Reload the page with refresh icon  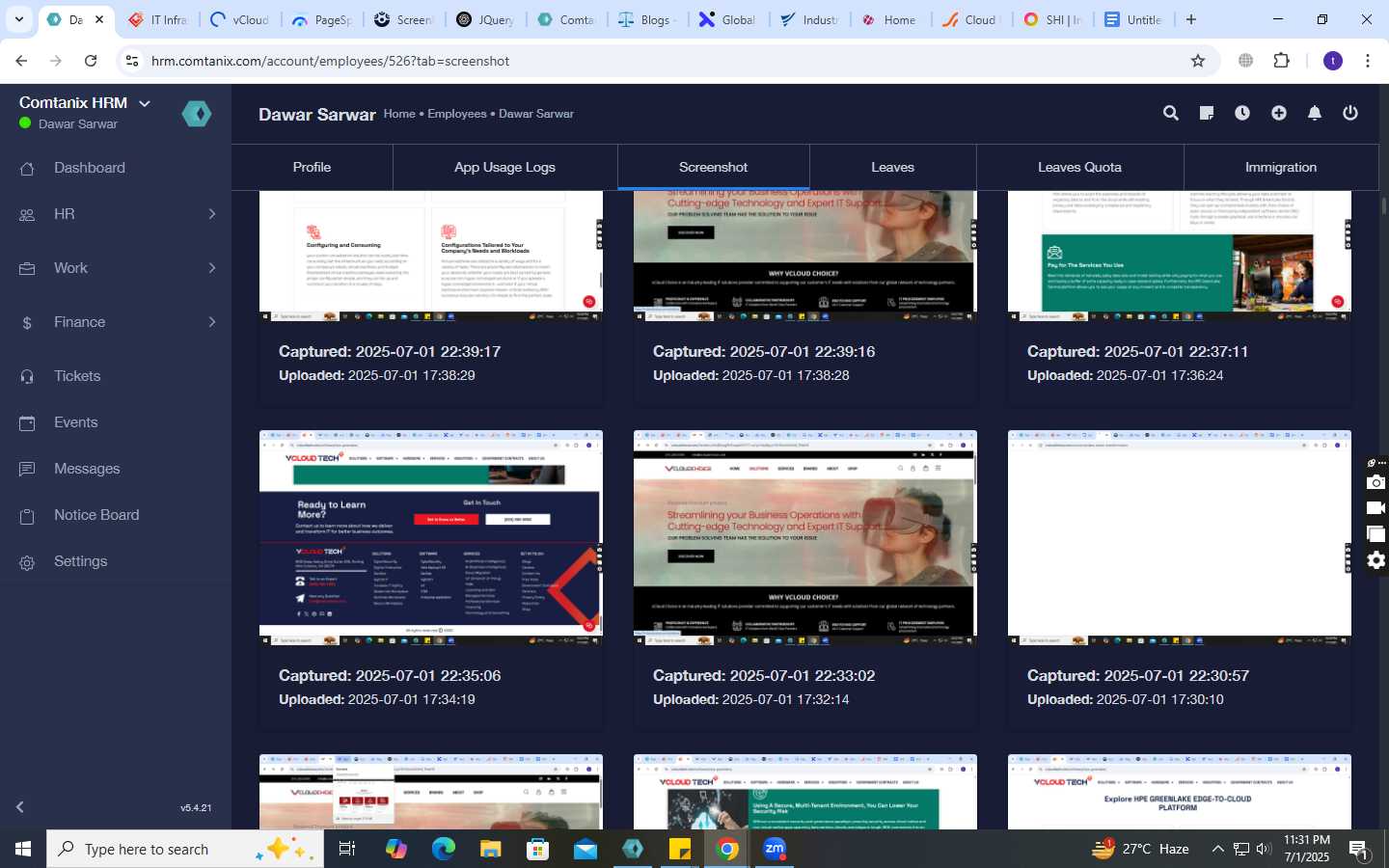pos(91,61)
